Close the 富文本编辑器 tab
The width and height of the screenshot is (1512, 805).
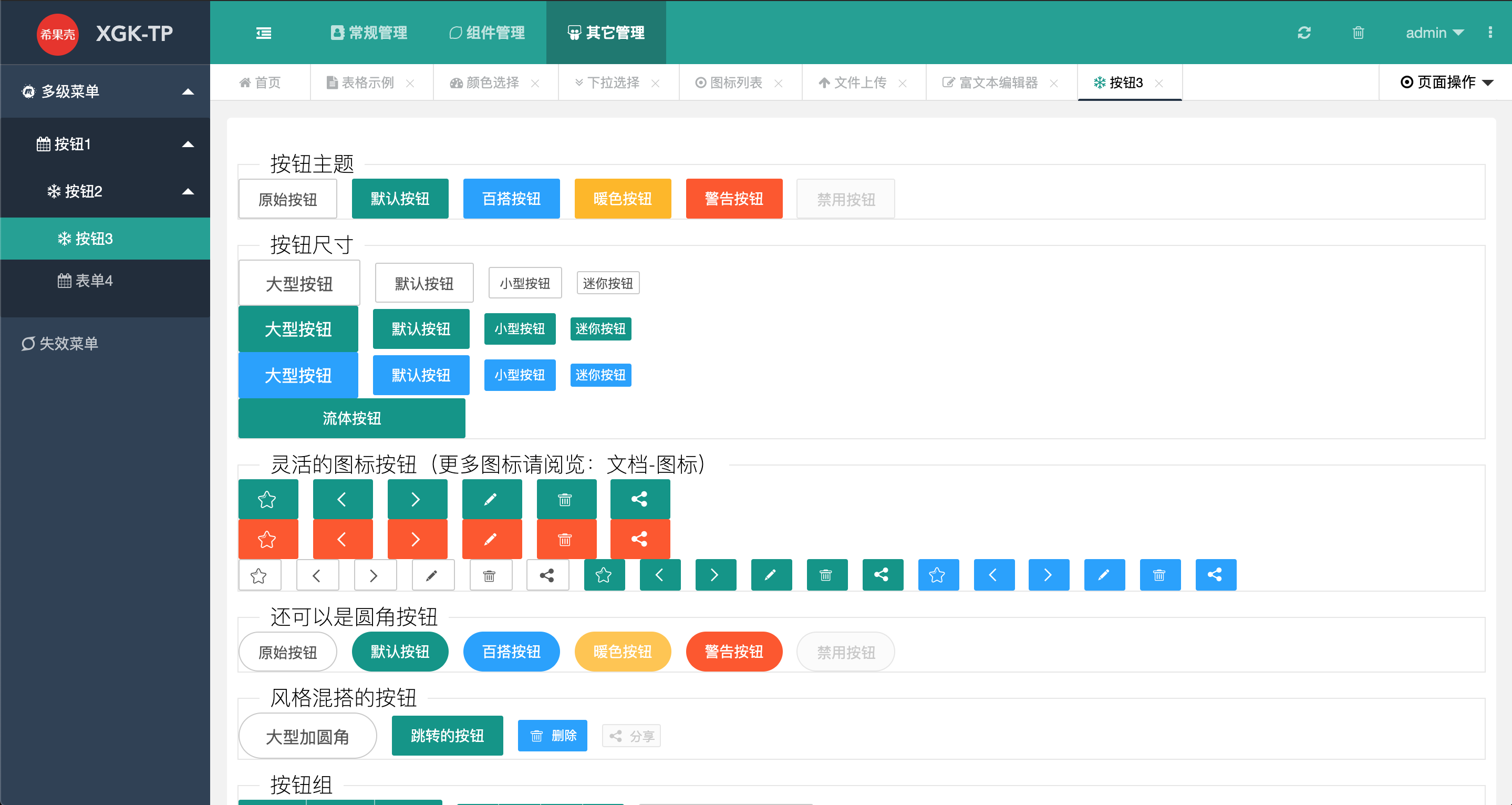(x=1053, y=84)
